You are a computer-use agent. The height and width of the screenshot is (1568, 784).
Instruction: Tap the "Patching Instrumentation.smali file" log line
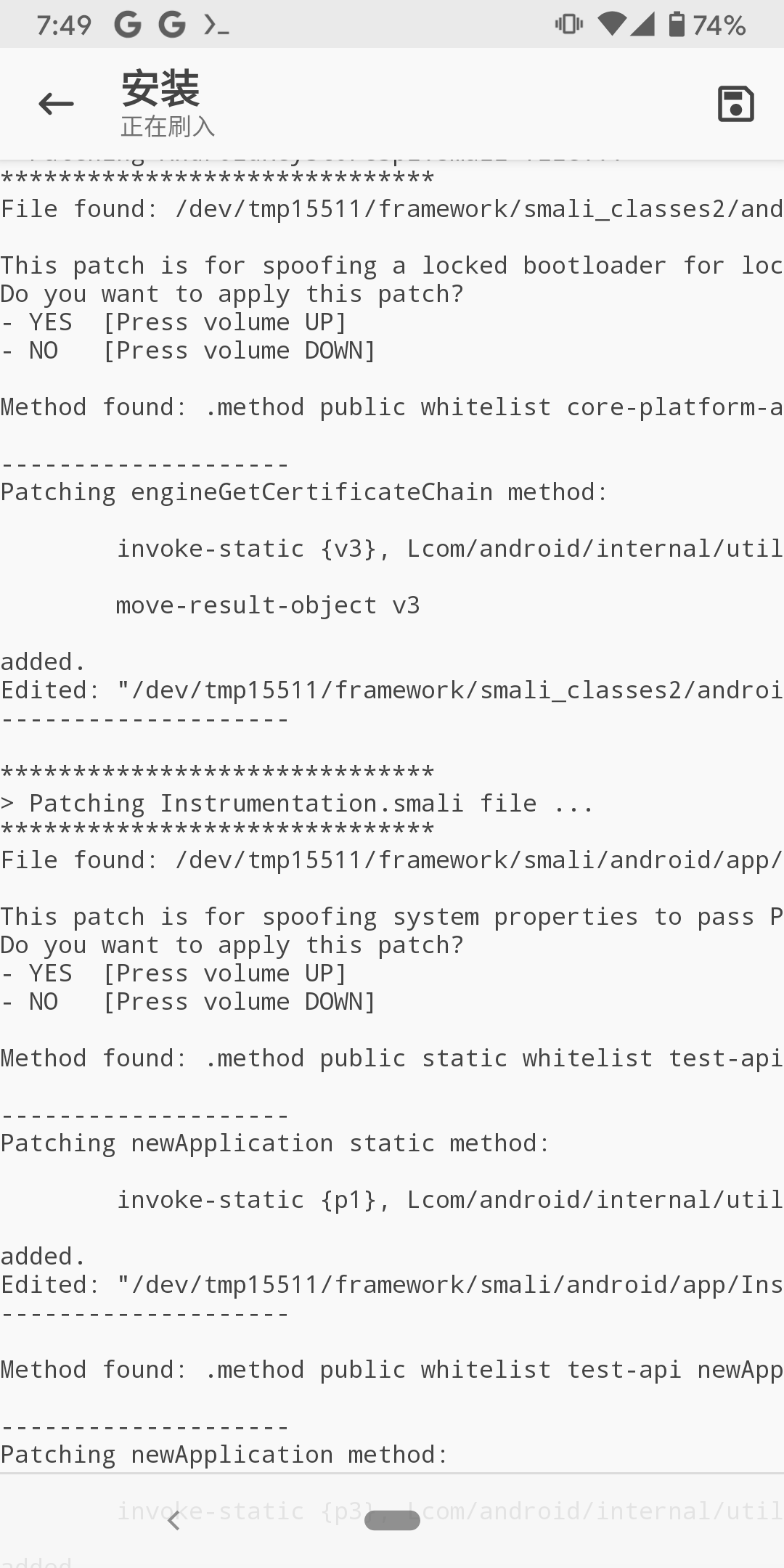click(298, 804)
